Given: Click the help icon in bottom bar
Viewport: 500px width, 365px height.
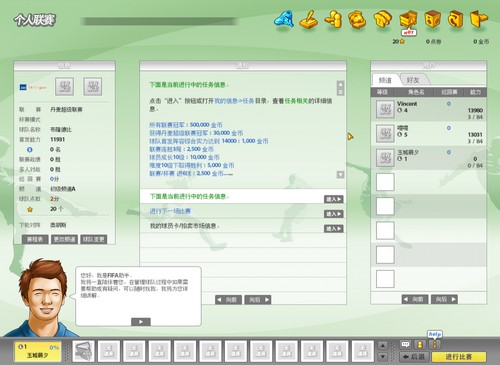Looking at the screenshot, I should [434, 344].
